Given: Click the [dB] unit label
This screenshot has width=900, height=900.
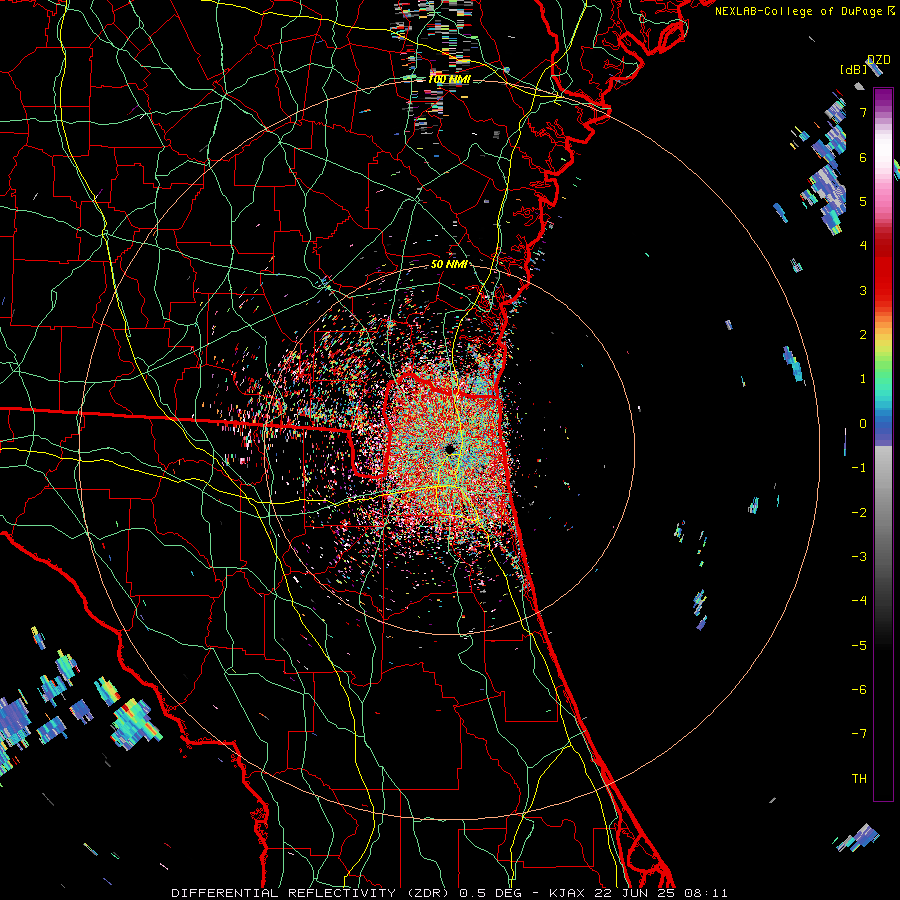Looking at the screenshot, I should [x=854, y=70].
